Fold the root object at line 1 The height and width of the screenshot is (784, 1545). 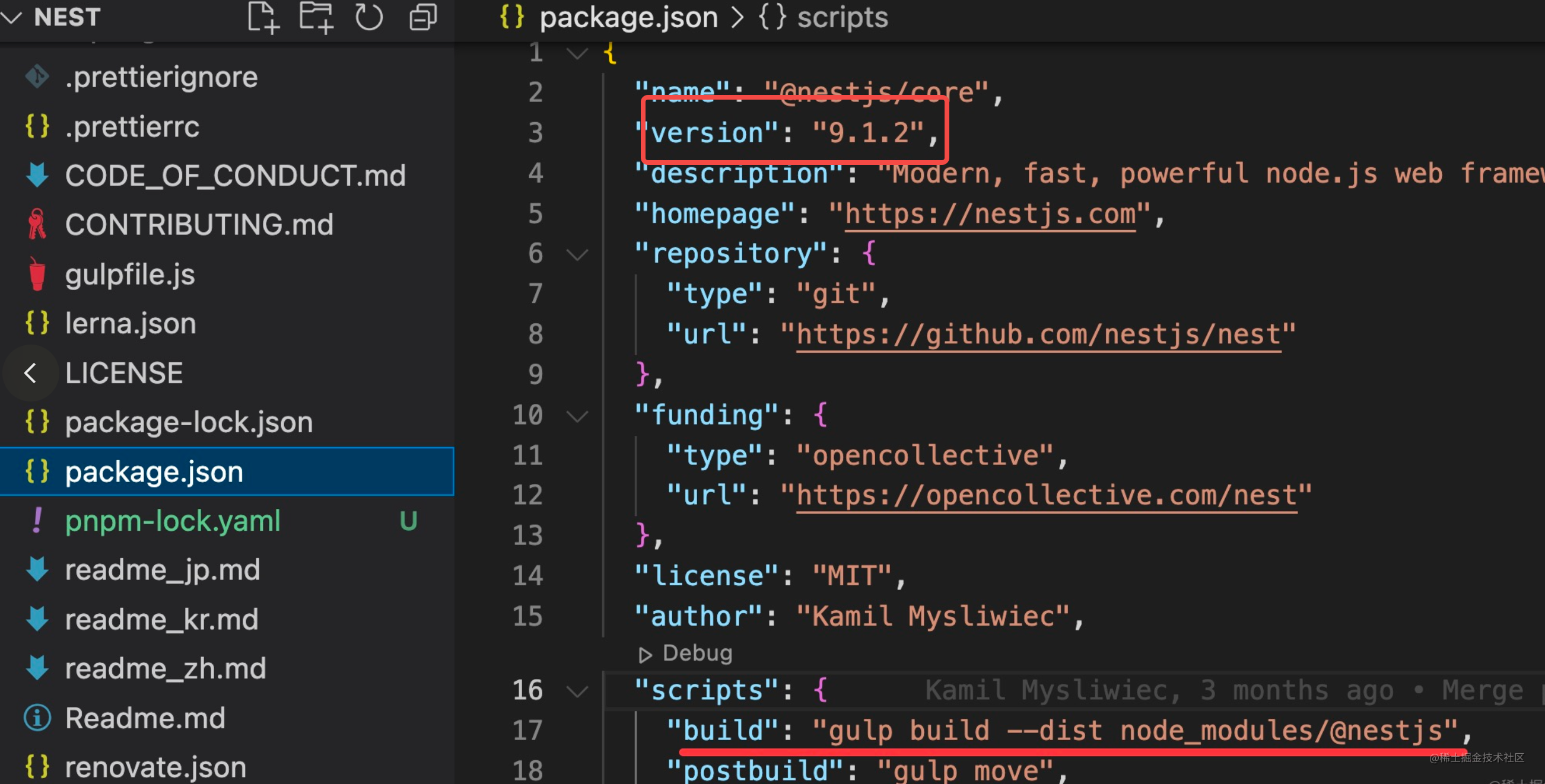click(577, 54)
